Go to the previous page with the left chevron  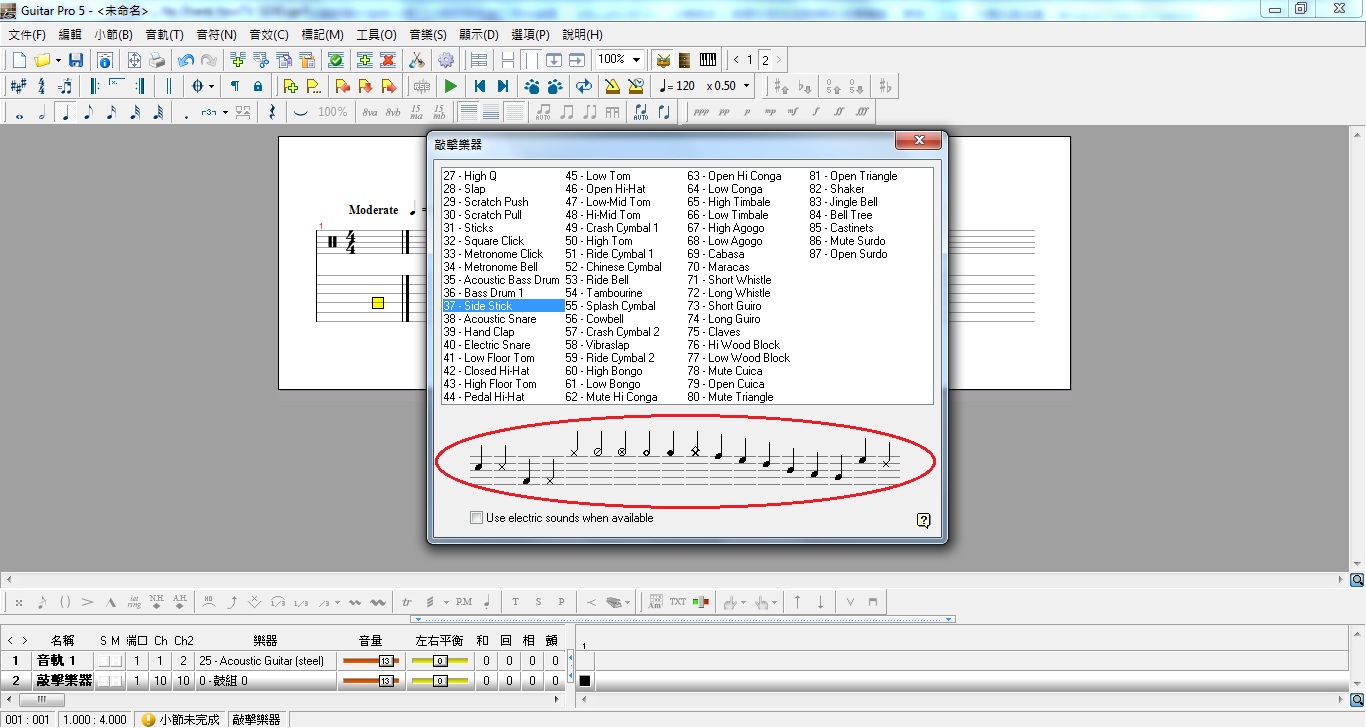[737, 60]
